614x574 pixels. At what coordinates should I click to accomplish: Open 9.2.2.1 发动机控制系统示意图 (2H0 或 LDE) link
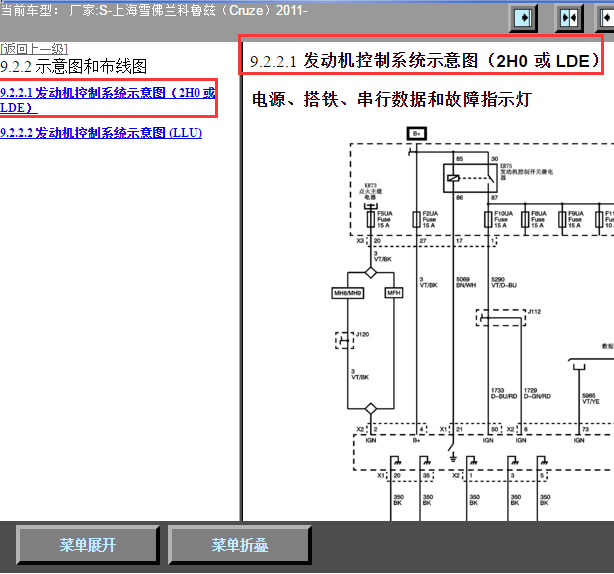pos(108,100)
